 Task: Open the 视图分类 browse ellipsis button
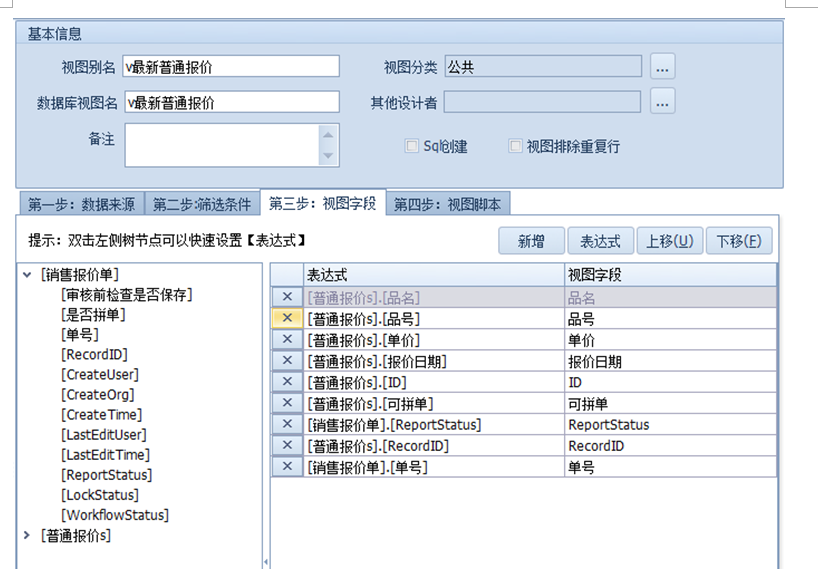pos(662,67)
